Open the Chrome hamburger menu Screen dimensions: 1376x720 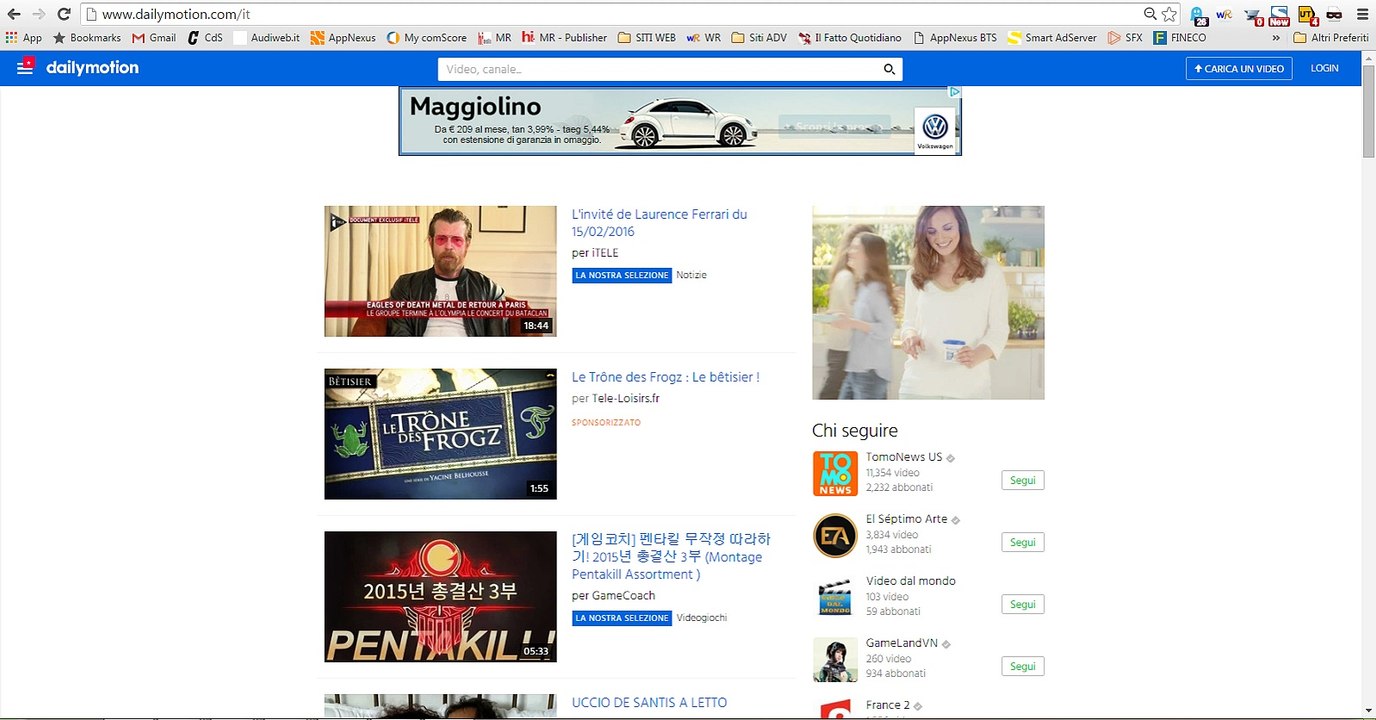click(x=1361, y=14)
